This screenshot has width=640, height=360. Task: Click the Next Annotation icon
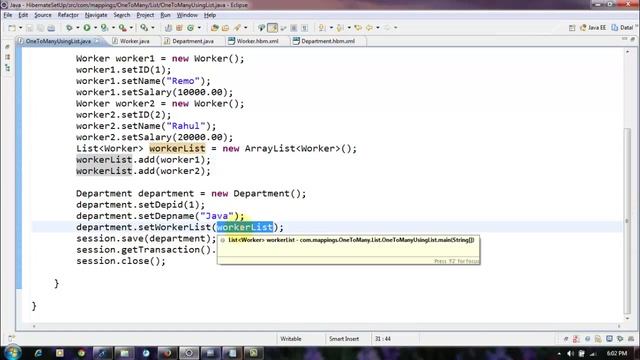[322, 28]
